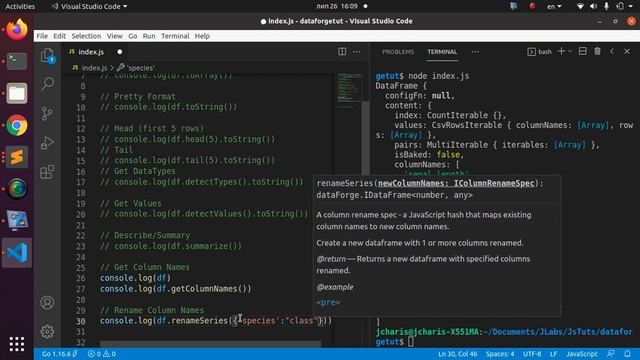This screenshot has height=360, width=640.
Task: Open Terminal app from the dock
Action: click(x=17, y=61)
